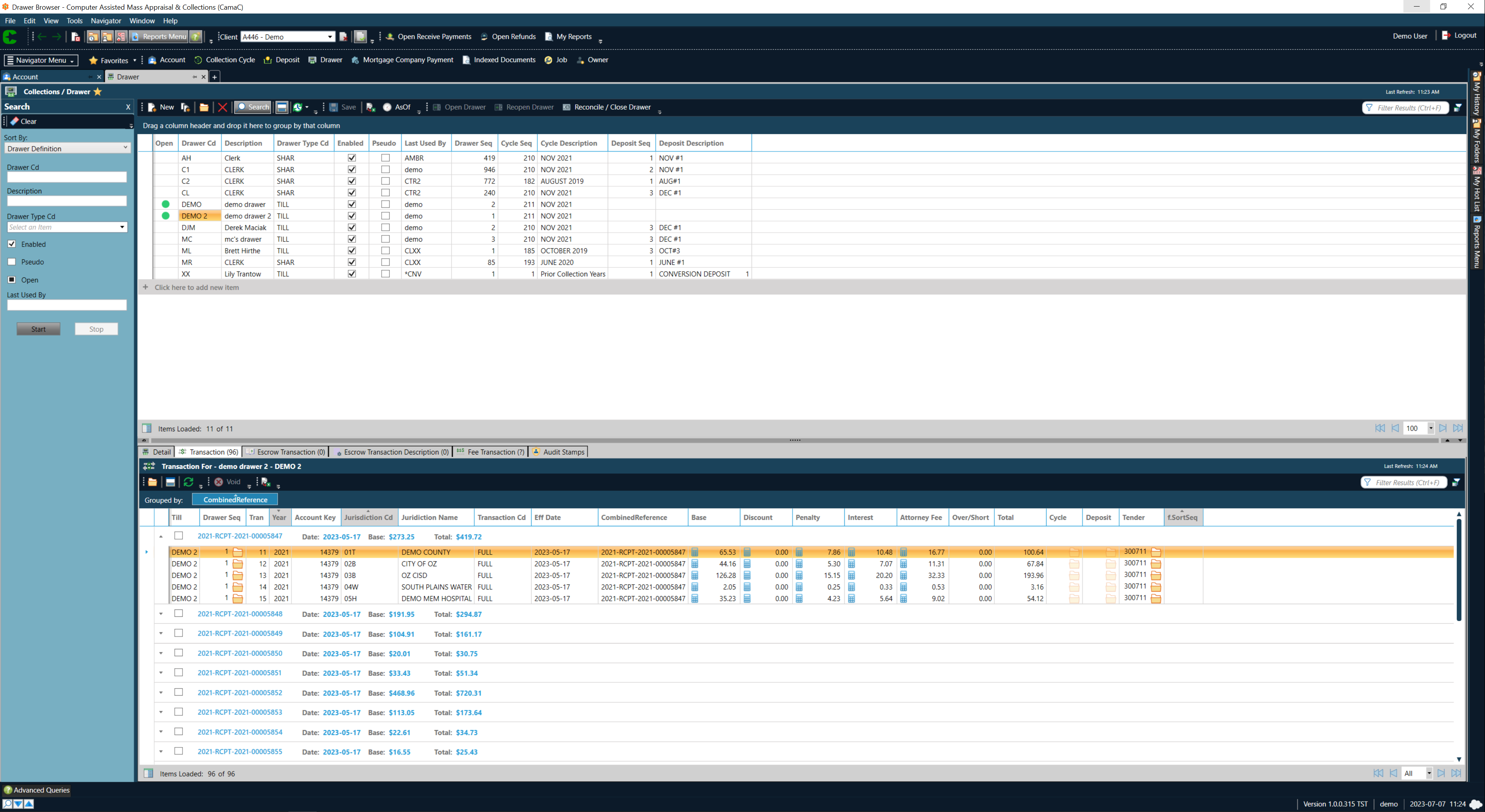
Task: Switch to the Detail tab
Action: click(x=156, y=452)
